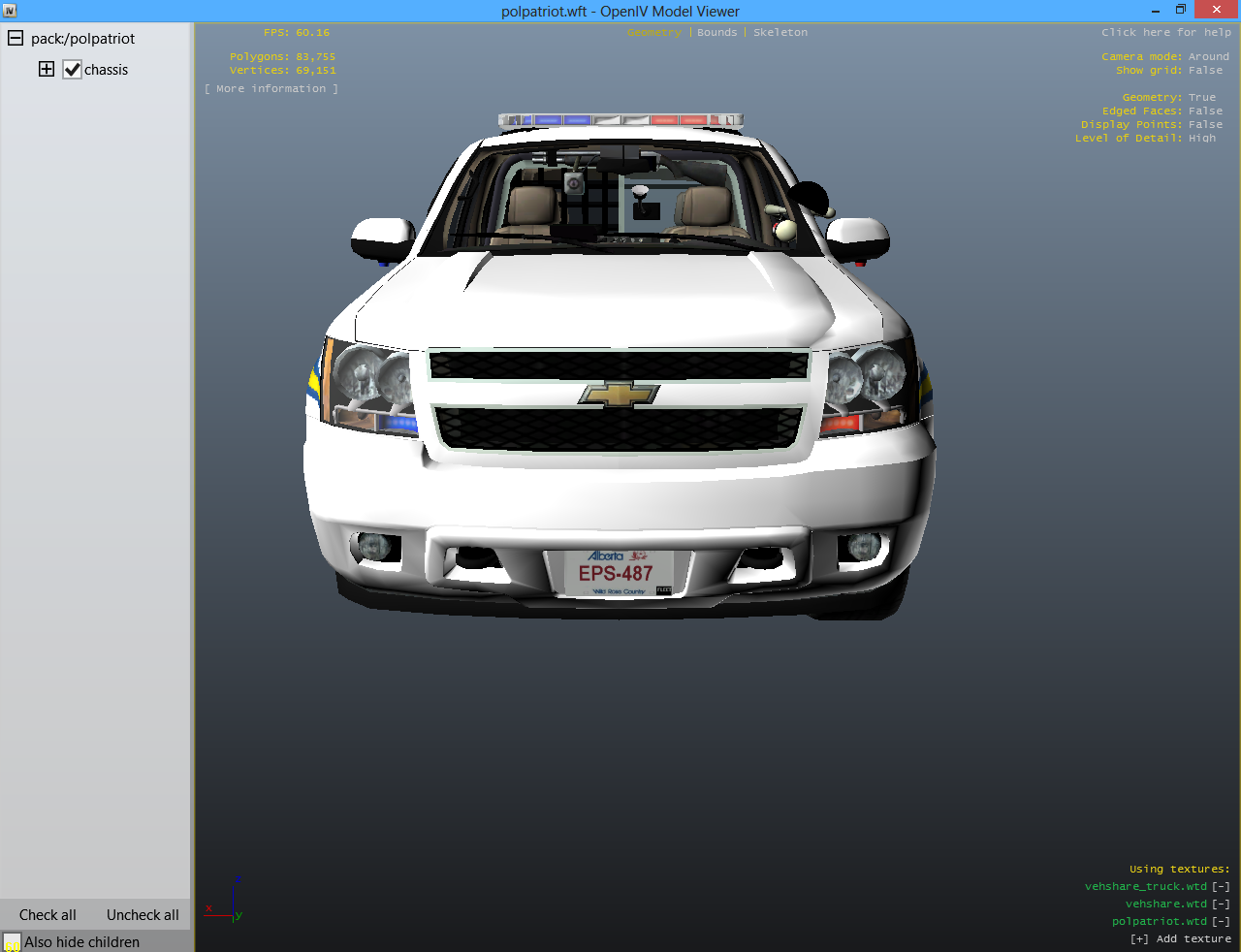Open the Click here for help link
The height and width of the screenshot is (952, 1241).
tap(1165, 33)
